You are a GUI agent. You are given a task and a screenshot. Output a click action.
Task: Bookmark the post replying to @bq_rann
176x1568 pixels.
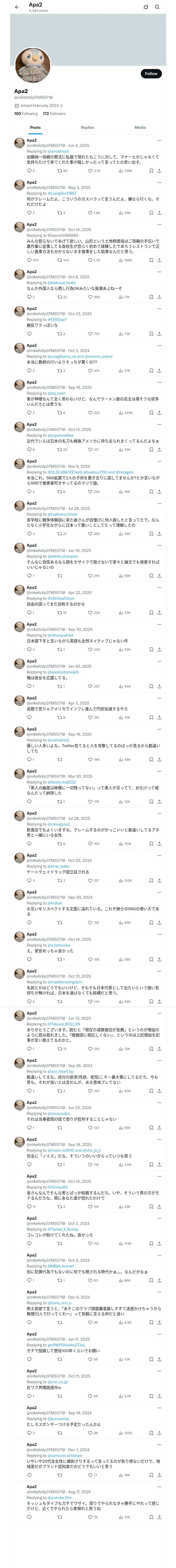pos(150,413)
